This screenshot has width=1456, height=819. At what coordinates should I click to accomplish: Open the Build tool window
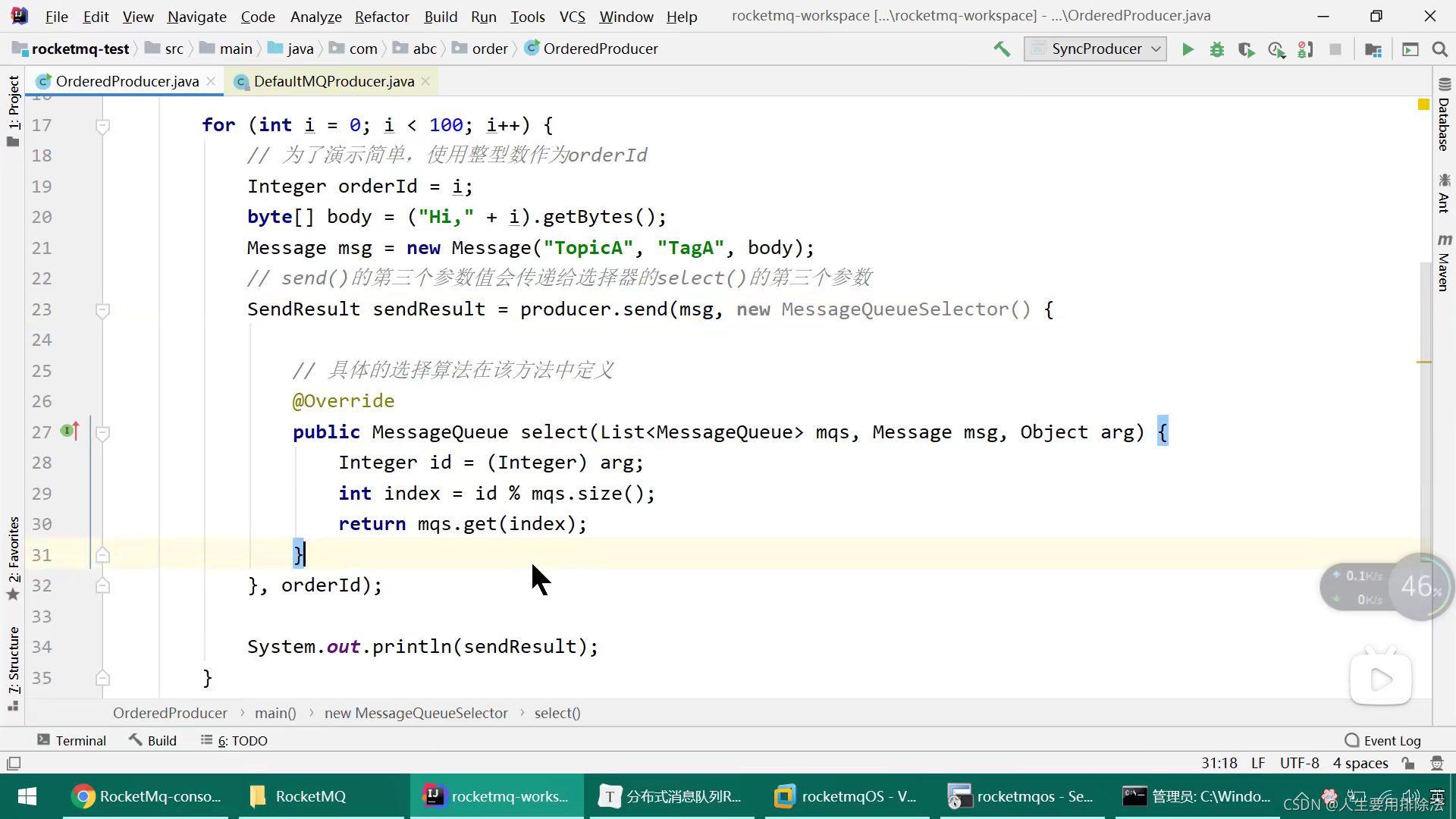pyautogui.click(x=152, y=740)
